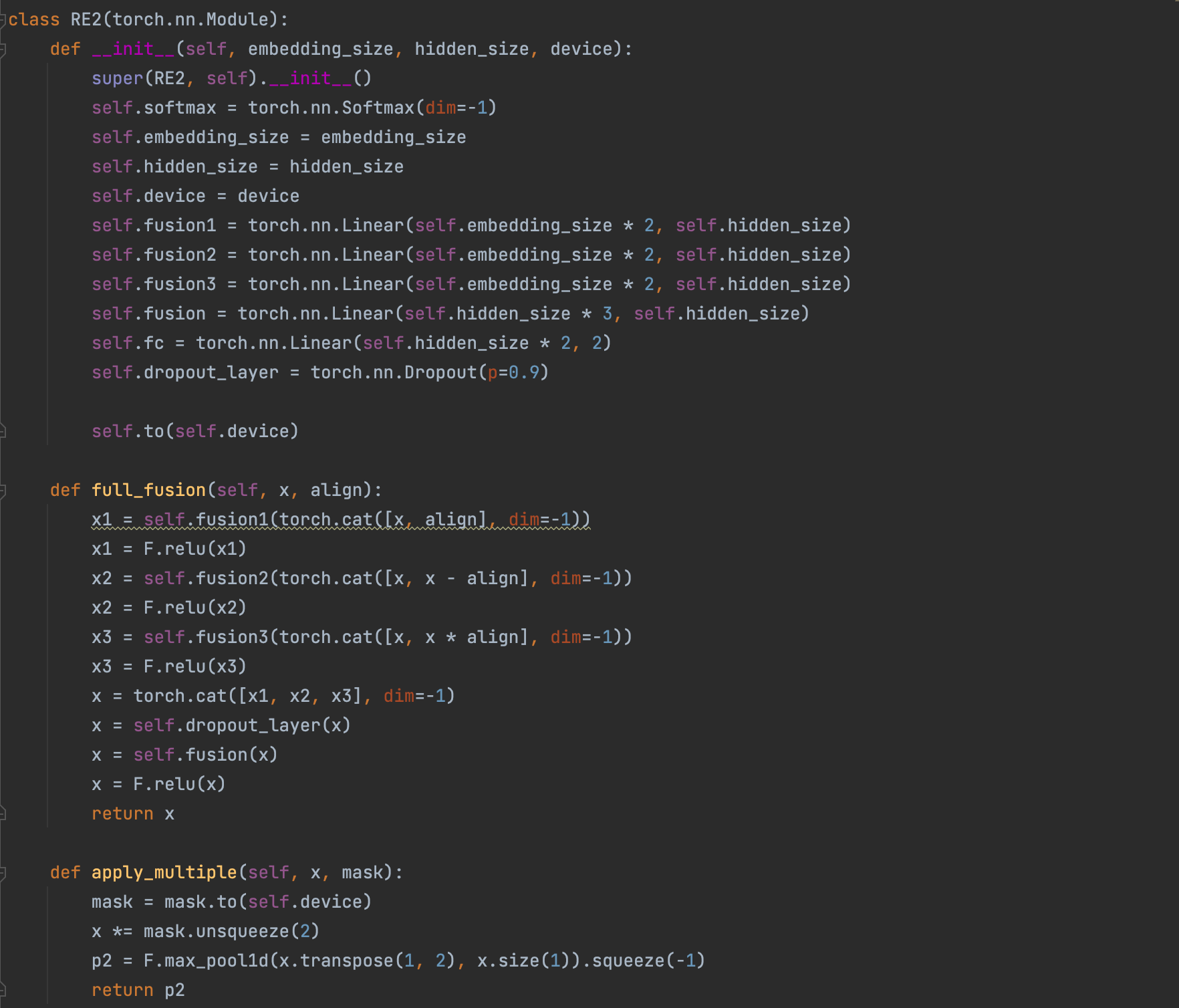The image size is (1179, 1008).
Task: Click 'p=0.9' in the Dropout call
Action: pos(513,372)
